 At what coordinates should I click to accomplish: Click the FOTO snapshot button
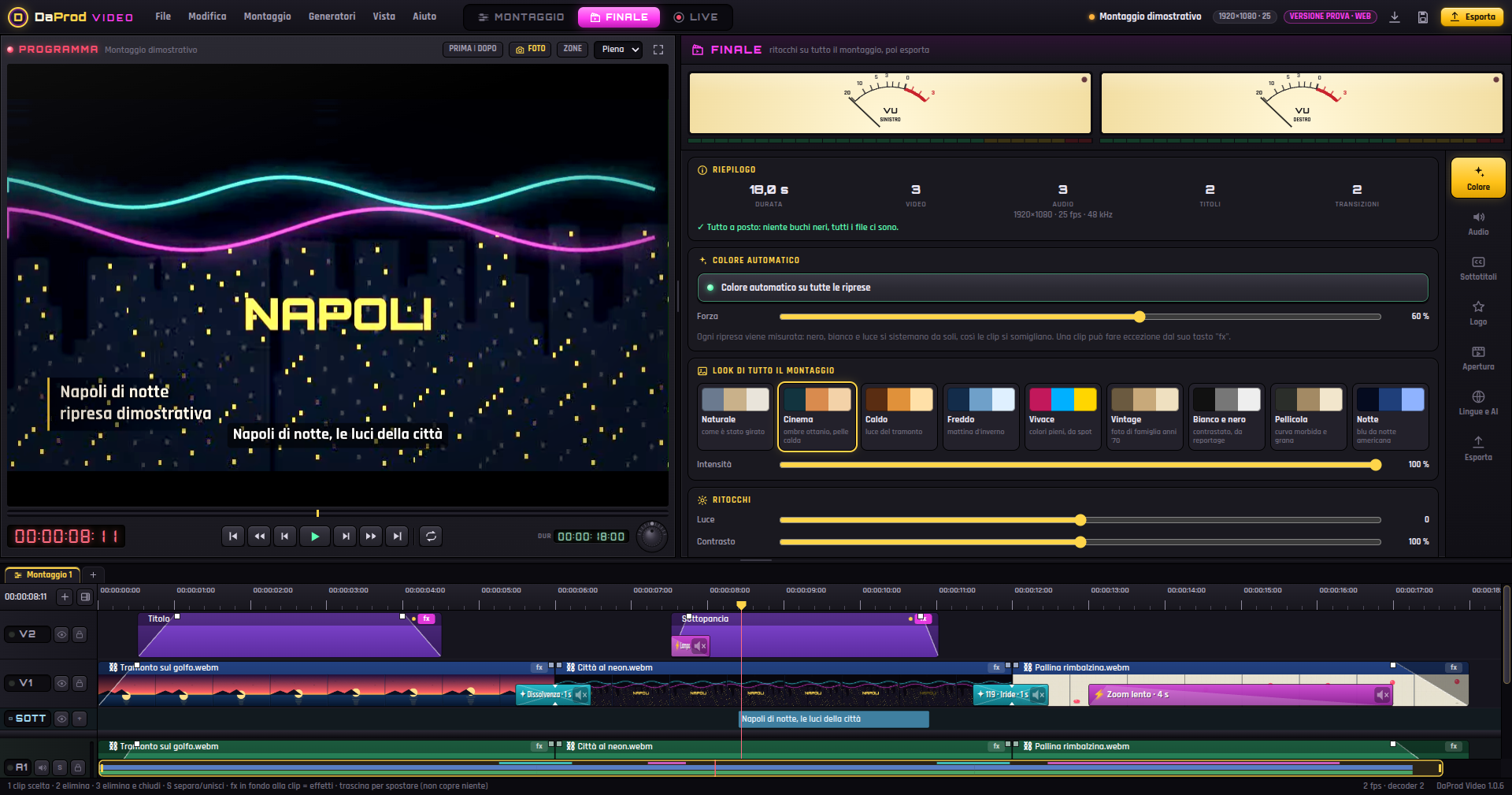tap(530, 49)
